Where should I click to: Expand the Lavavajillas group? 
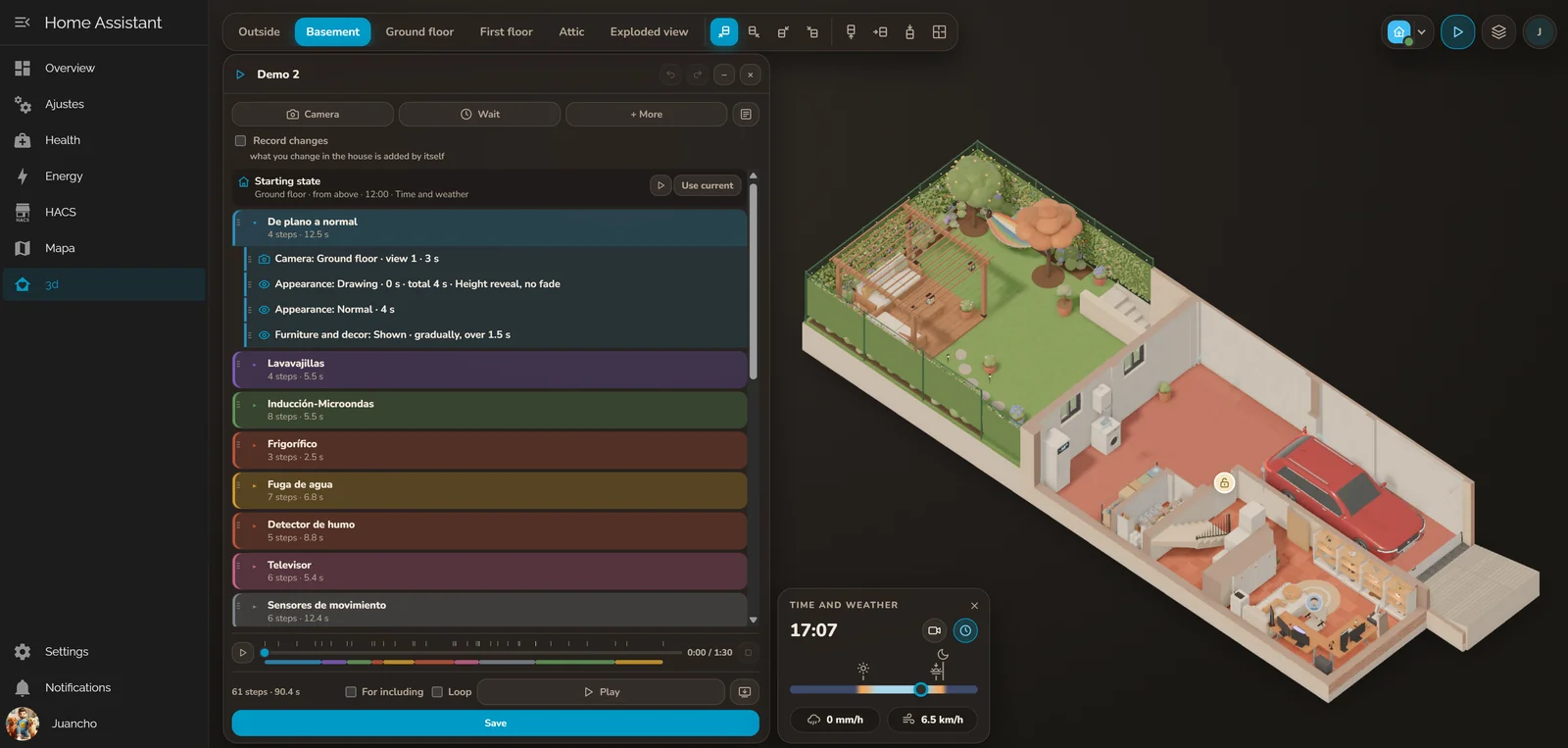click(255, 364)
